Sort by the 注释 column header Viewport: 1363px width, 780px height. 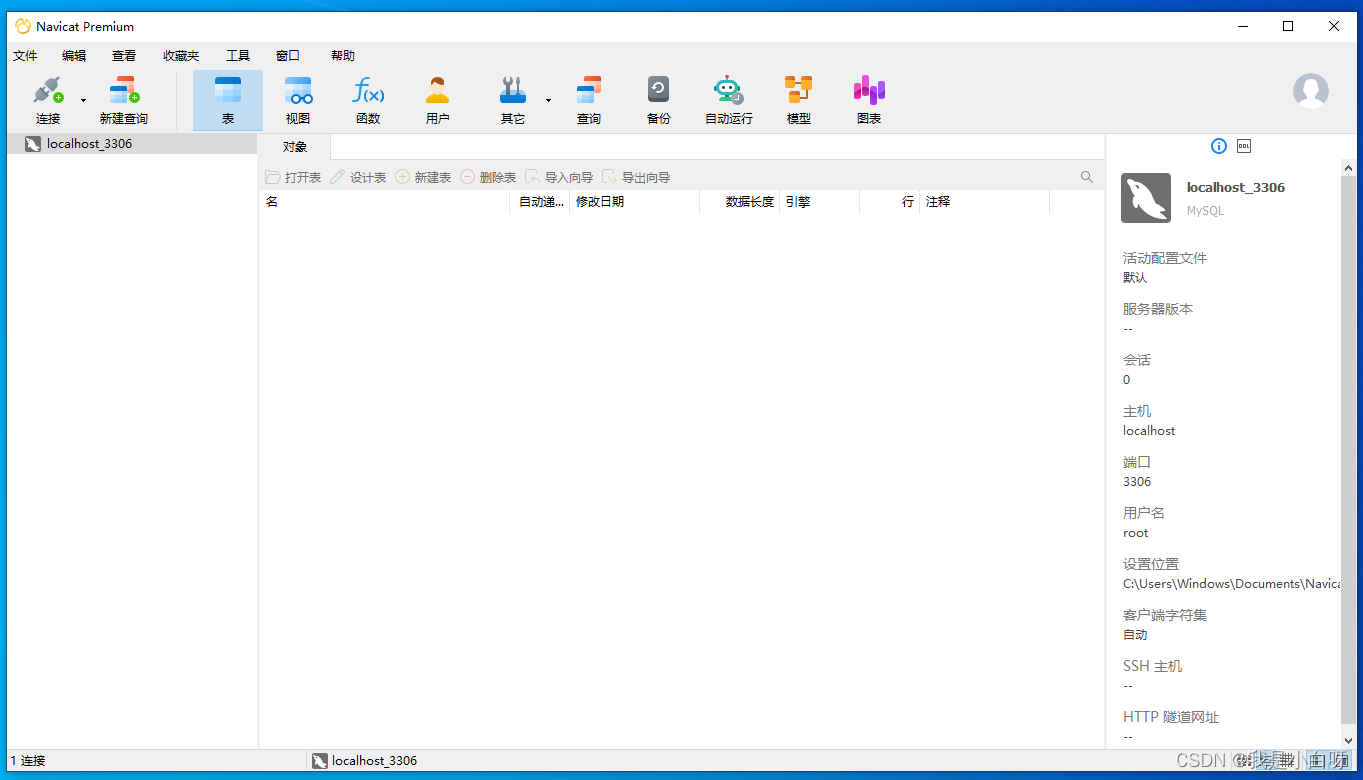[985, 202]
